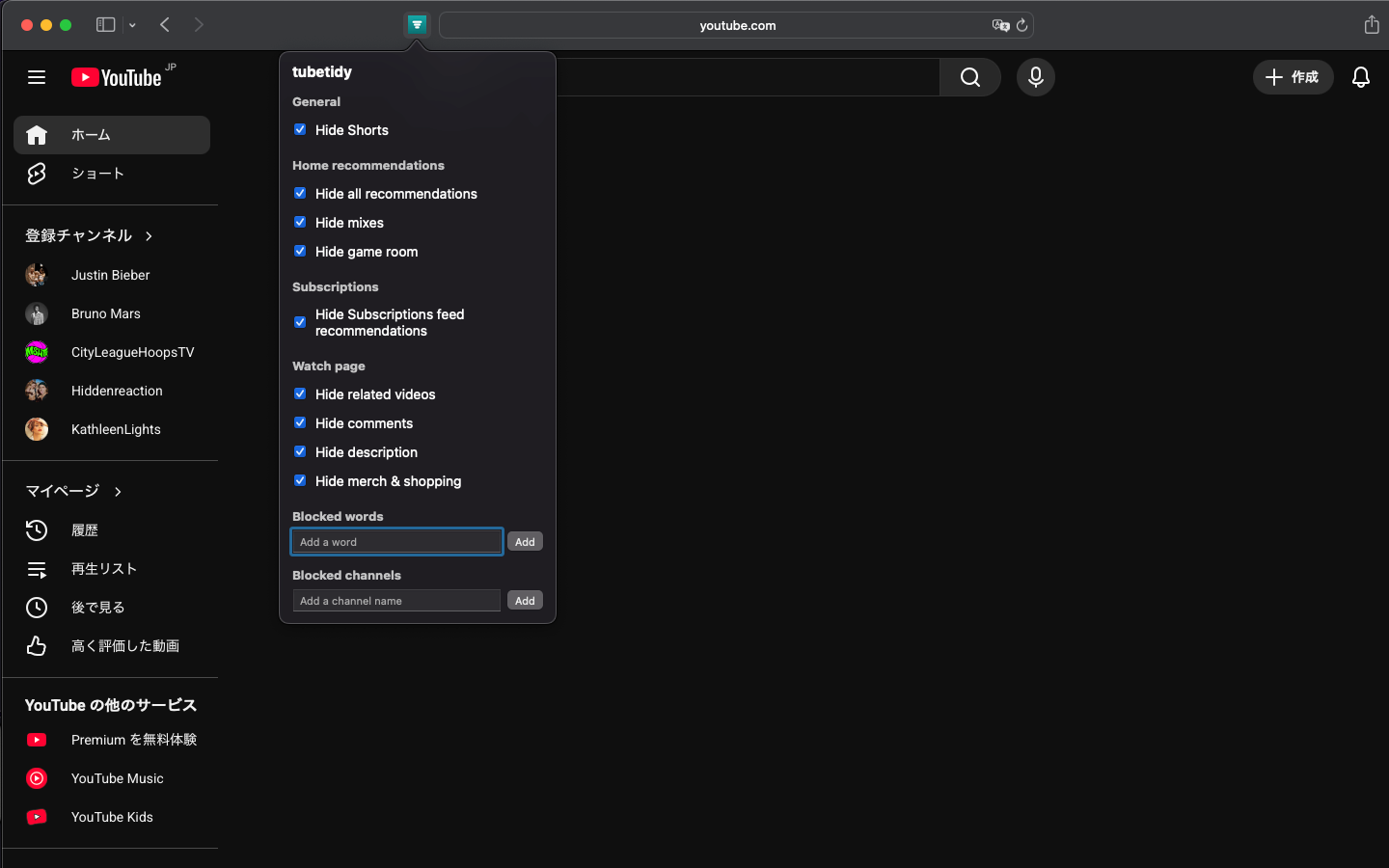The image size is (1389, 868).
Task: Click Add button for blocked channels
Action: [525, 601]
